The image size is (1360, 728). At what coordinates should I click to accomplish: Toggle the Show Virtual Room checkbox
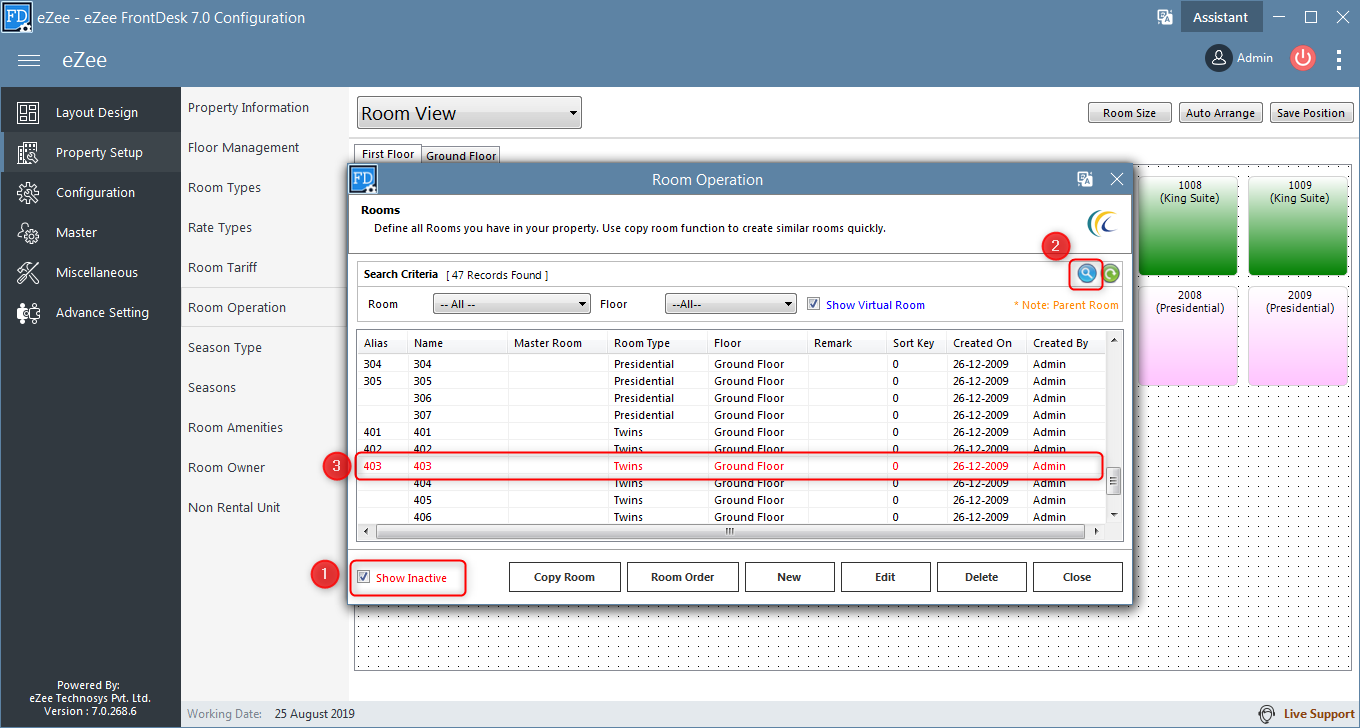coord(813,304)
